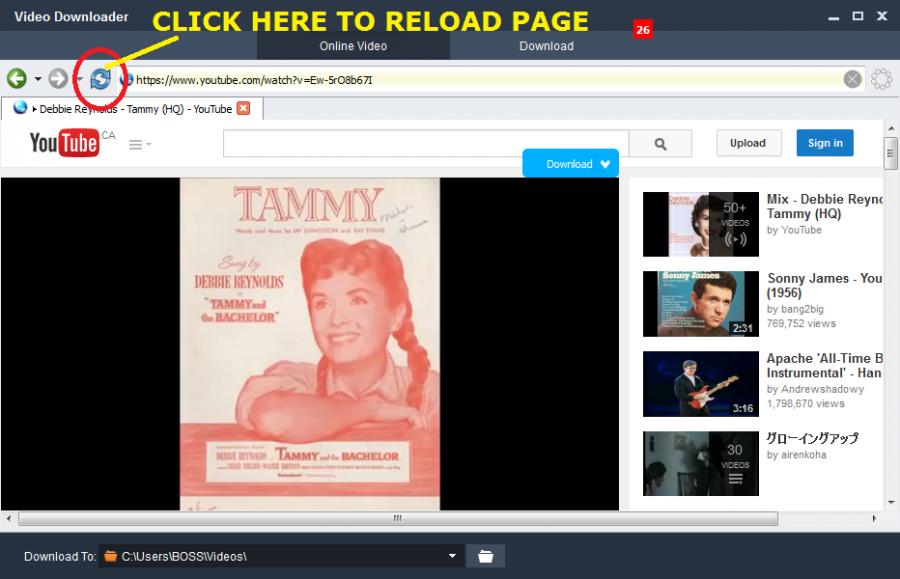Open the bang2big channel link
900x579 pixels.
pos(802,309)
